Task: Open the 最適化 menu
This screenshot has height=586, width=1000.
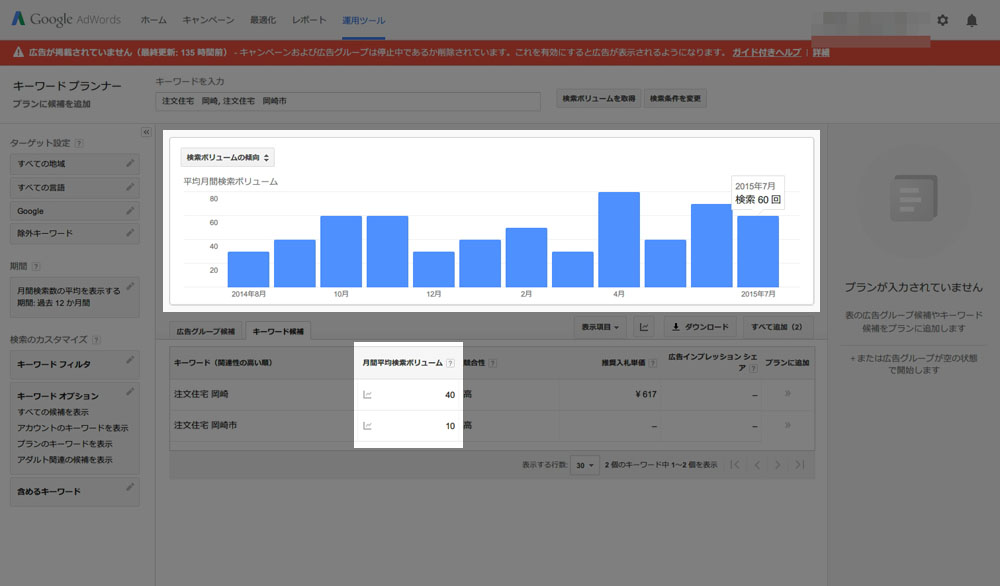Action: pos(263,20)
